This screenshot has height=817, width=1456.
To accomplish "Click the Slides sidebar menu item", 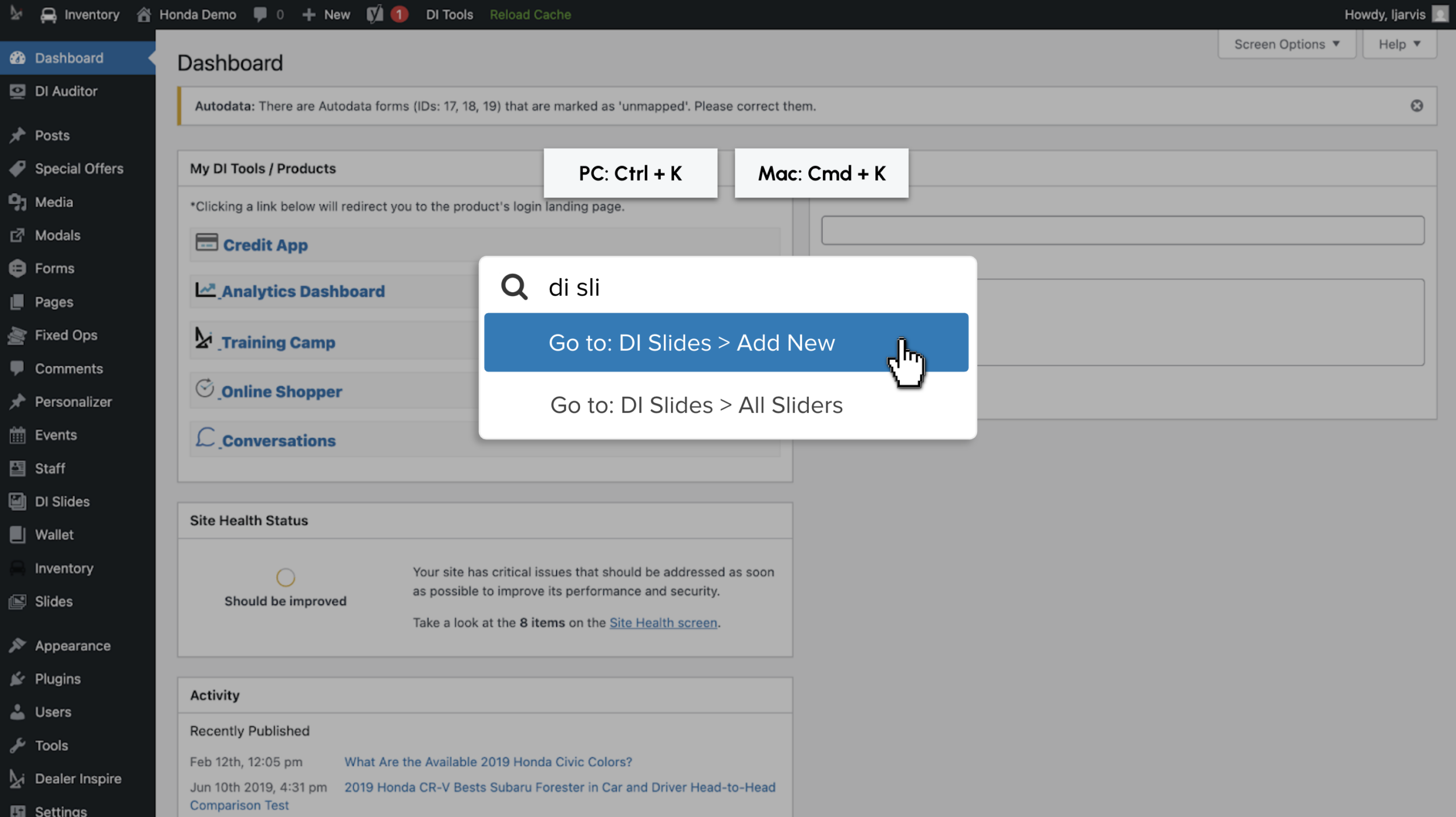I will click(x=77, y=601).
